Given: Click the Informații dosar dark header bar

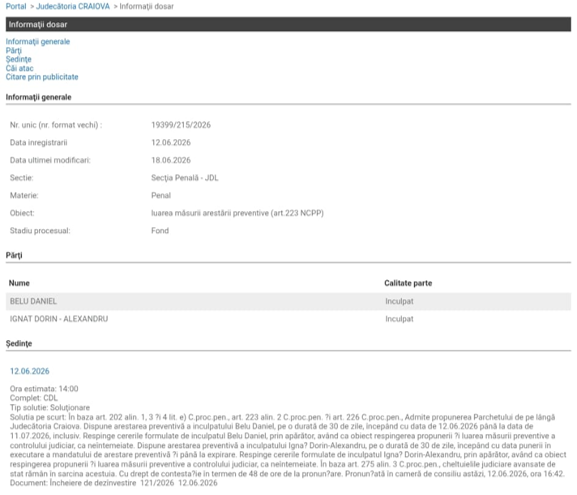Looking at the screenshot, I should 288,24.
